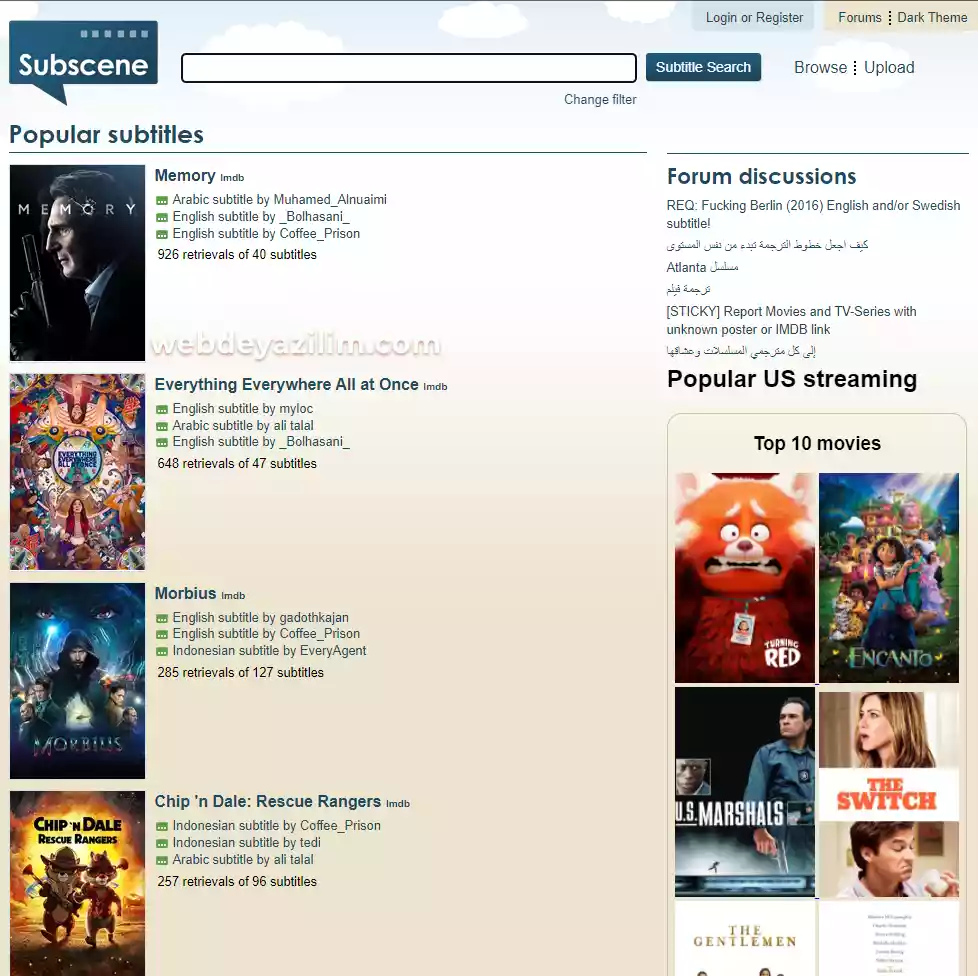This screenshot has height=976, width=978.
Task: Click '926 retrievals of 40 subtitles' text
Action: click(237, 254)
